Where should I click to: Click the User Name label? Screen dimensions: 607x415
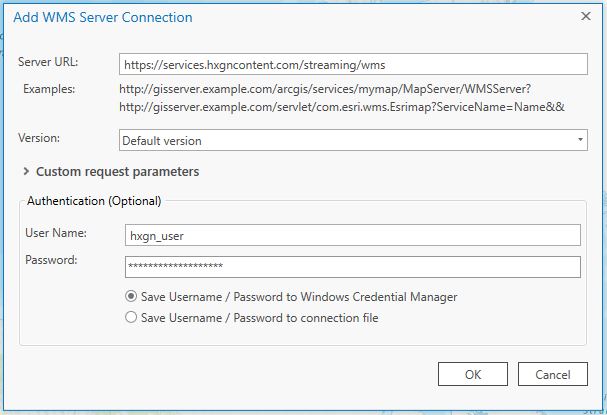pos(56,233)
